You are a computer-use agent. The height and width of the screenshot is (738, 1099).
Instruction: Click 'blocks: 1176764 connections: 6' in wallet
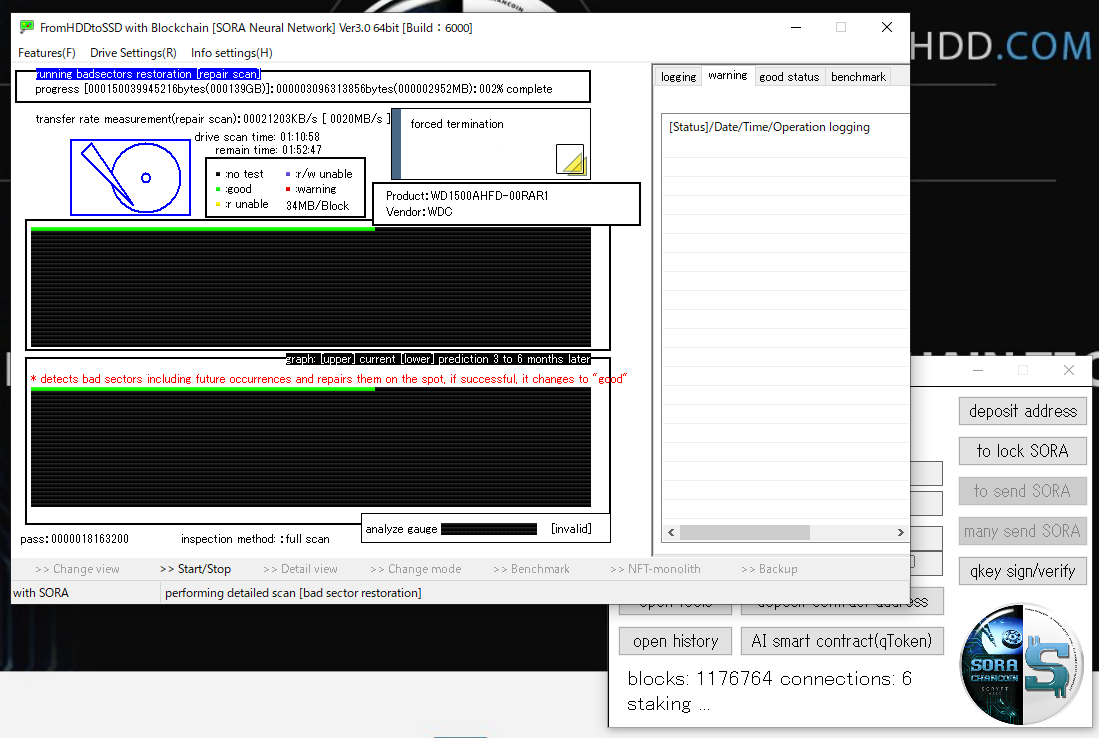coord(770,678)
